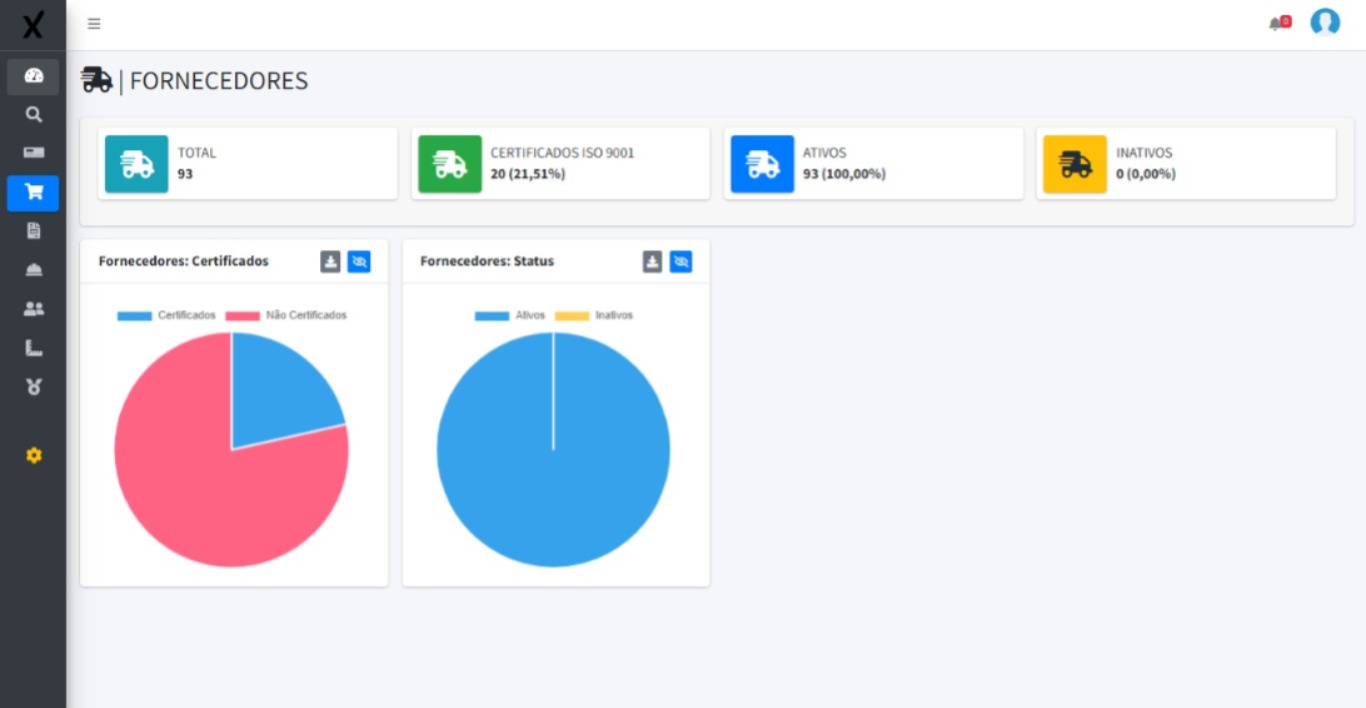Screen dimensions: 1366x708
Task: Open the ruler measurement sidebar icon
Action: 33,348
